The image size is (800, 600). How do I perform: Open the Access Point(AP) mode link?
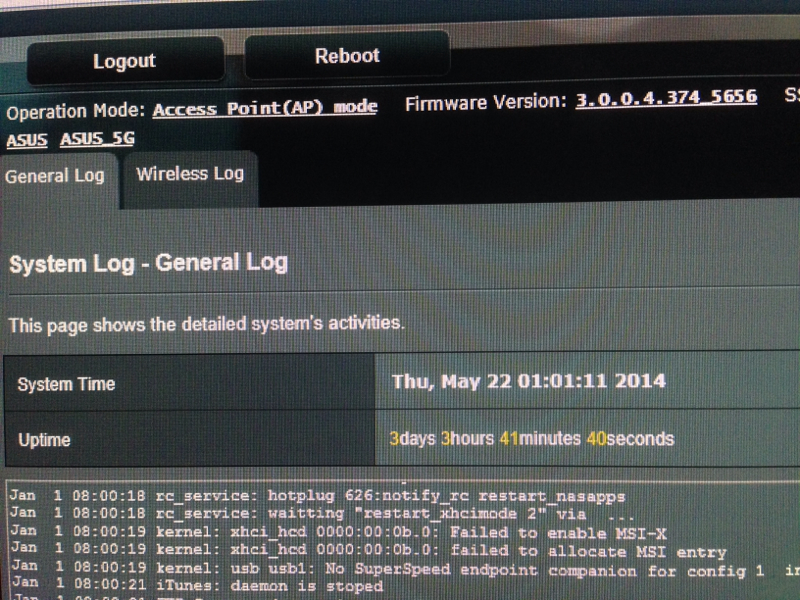click(265, 108)
